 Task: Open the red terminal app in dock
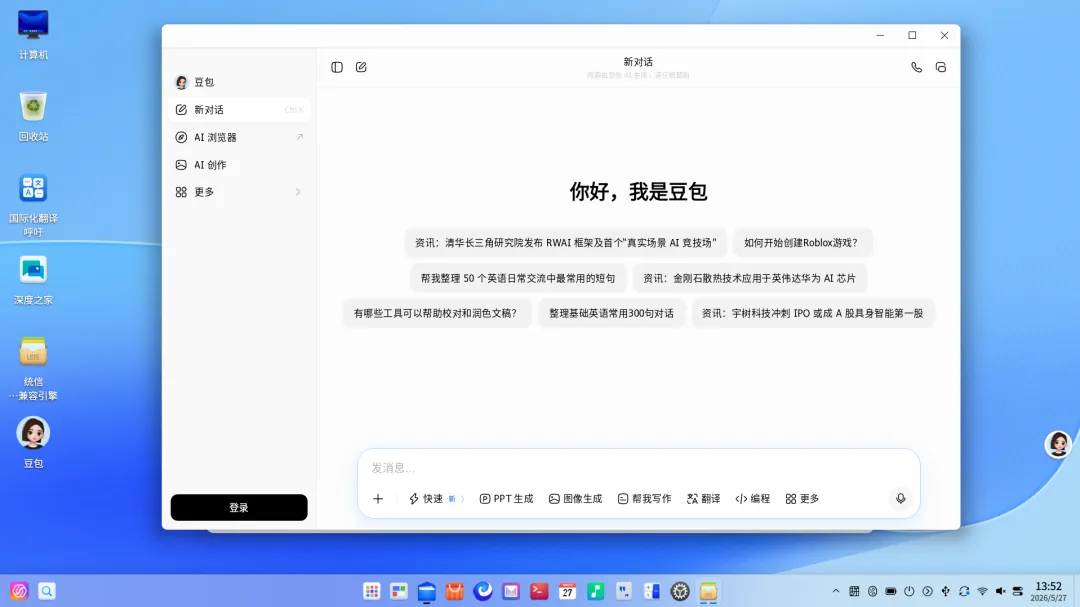(x=539, y=591)
